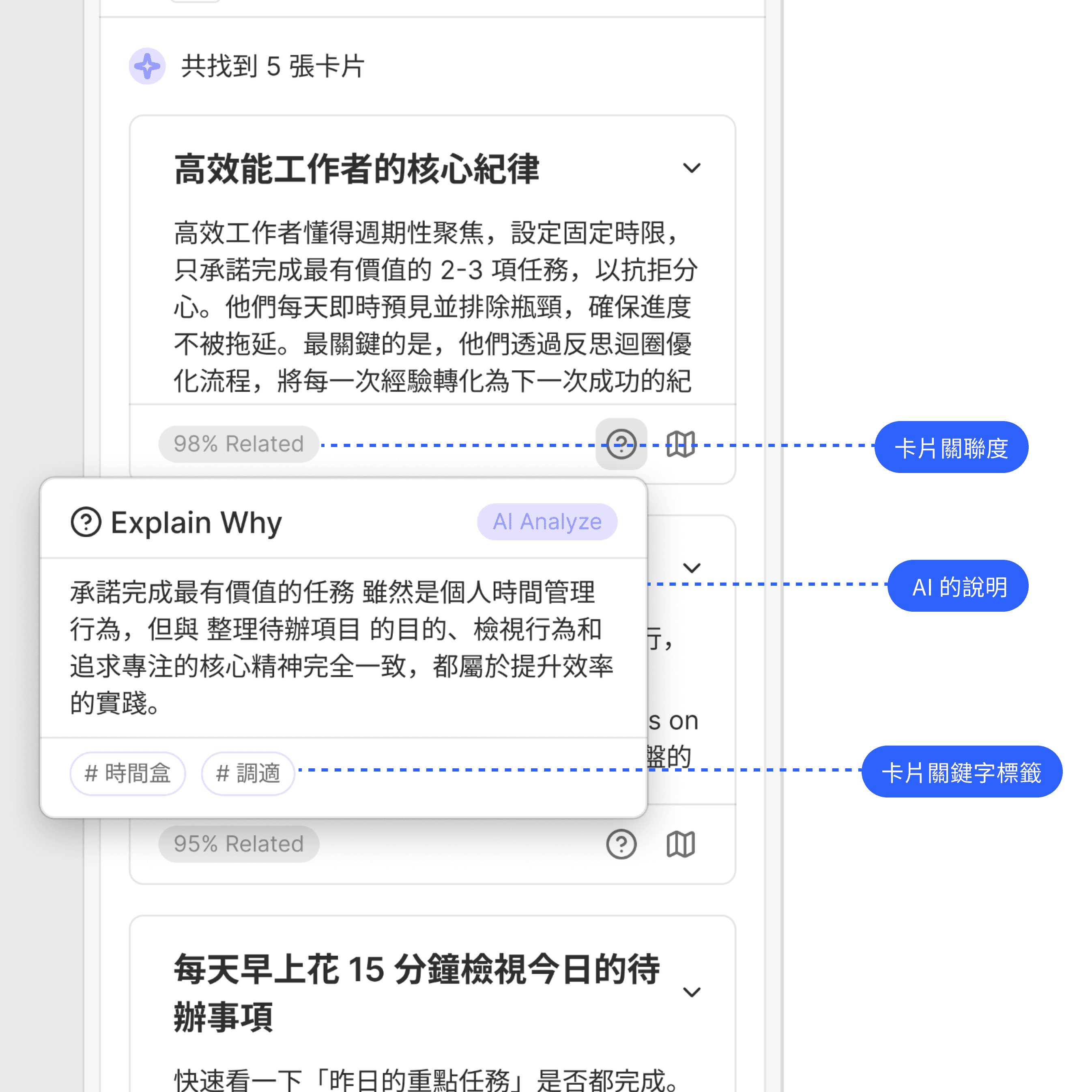
Task: Expand the 高效能工作者的核心紀律 card chevron
Action: (691, 168)
